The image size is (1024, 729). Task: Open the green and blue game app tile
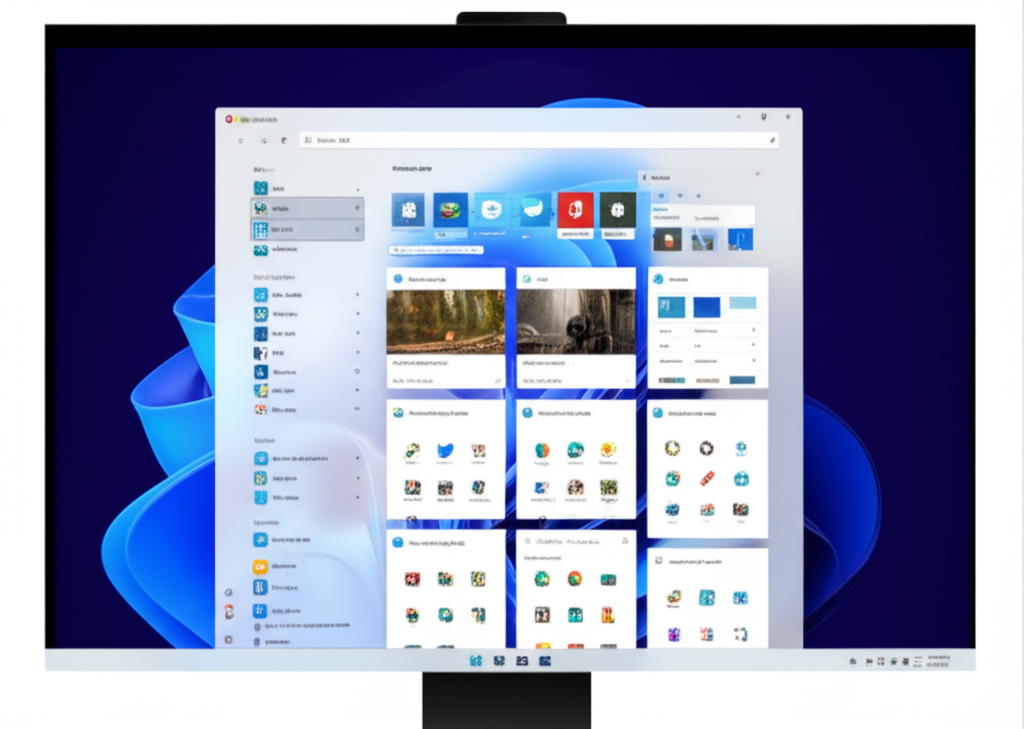(450, 210)
